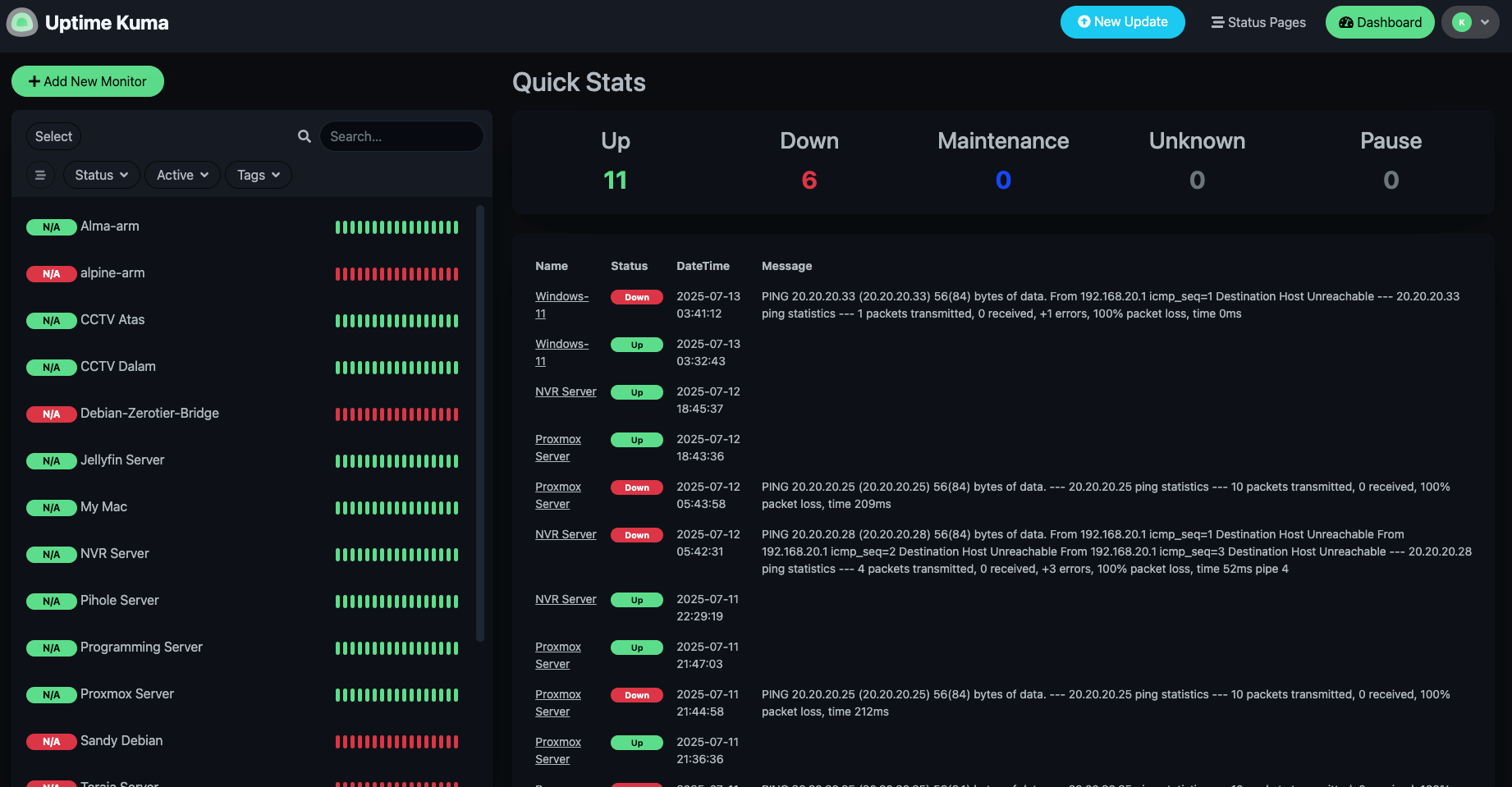This screenshot has width=1512, height=787.
Task: Click the New Update button
Action: [1122, 22]
